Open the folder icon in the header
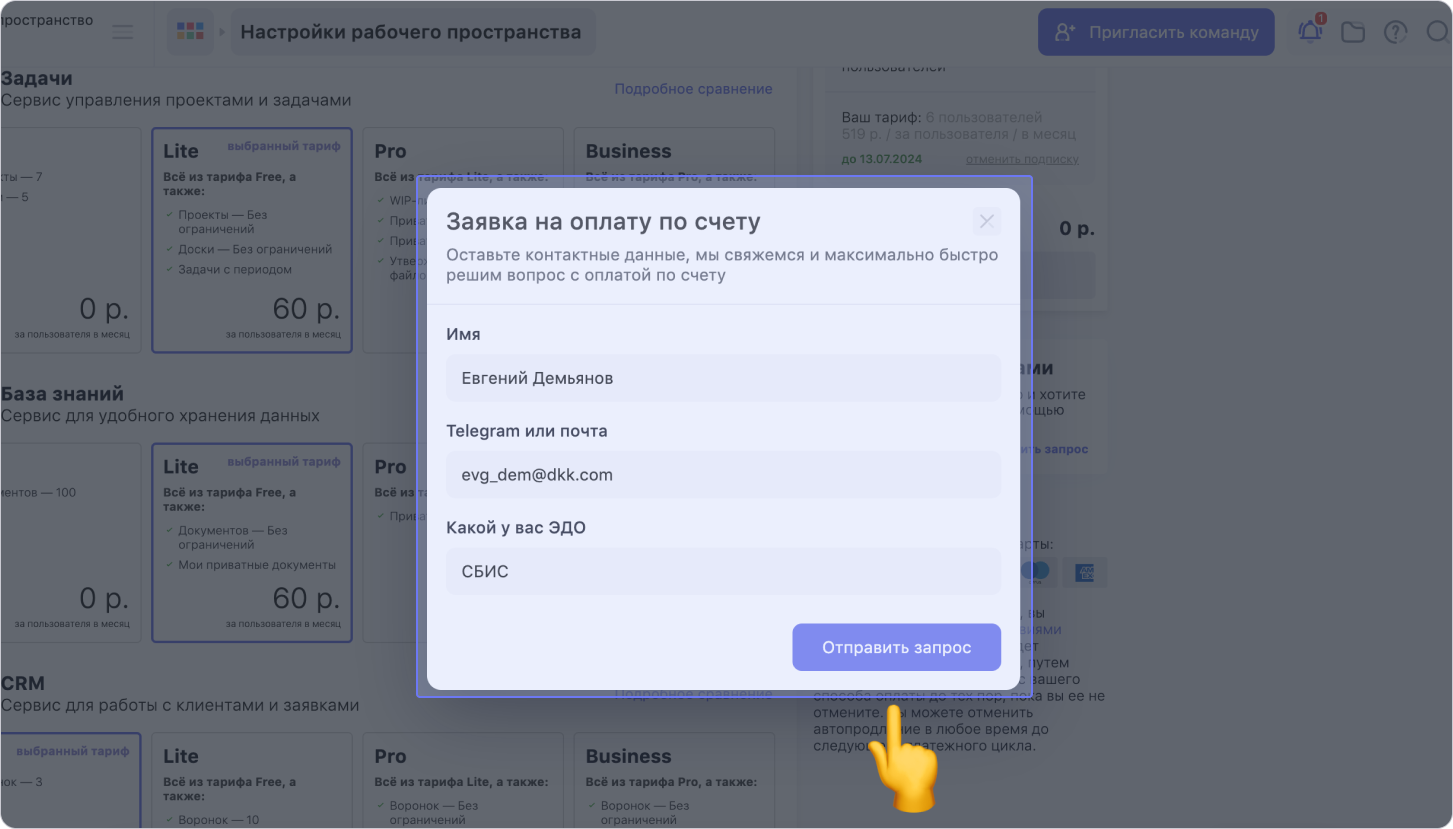This screenshot has width=1453, height=829. click(x=1353, y=32)
